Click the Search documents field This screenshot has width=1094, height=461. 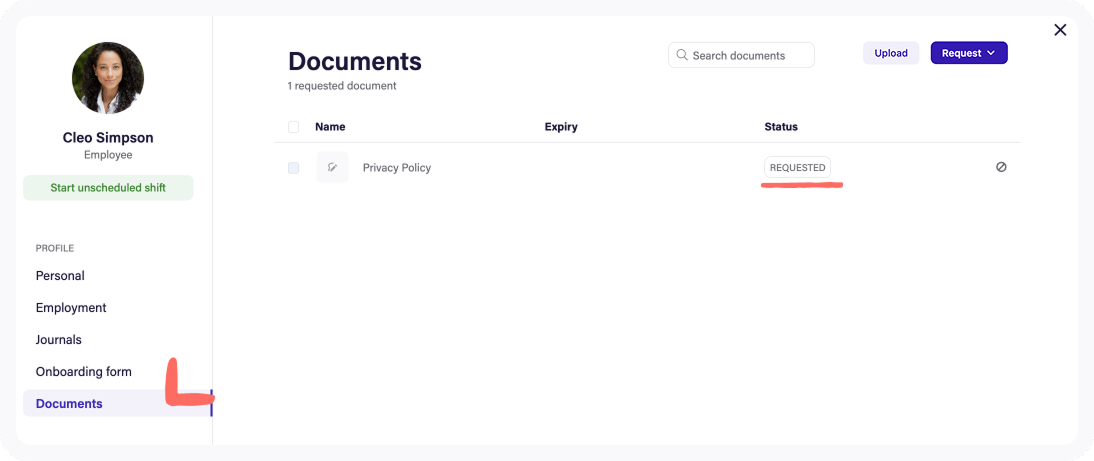pos(741,55)
